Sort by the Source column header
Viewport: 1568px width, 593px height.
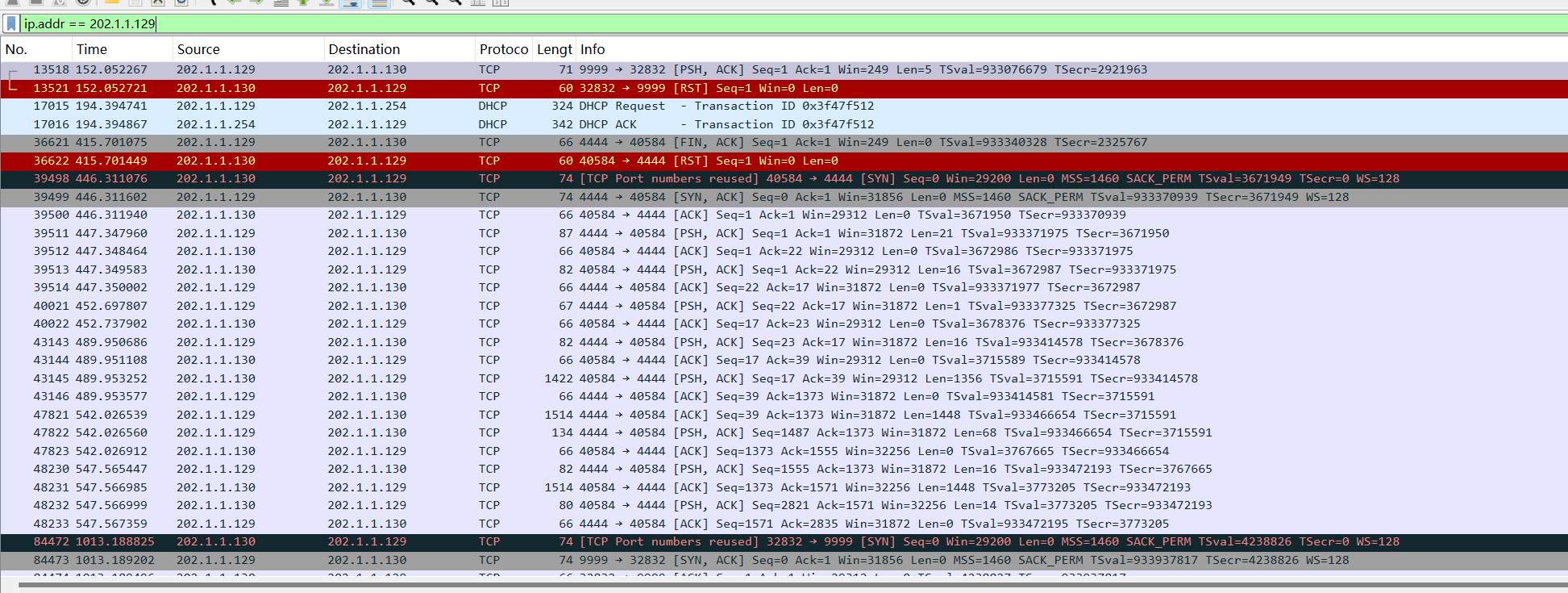pos(248,49)
